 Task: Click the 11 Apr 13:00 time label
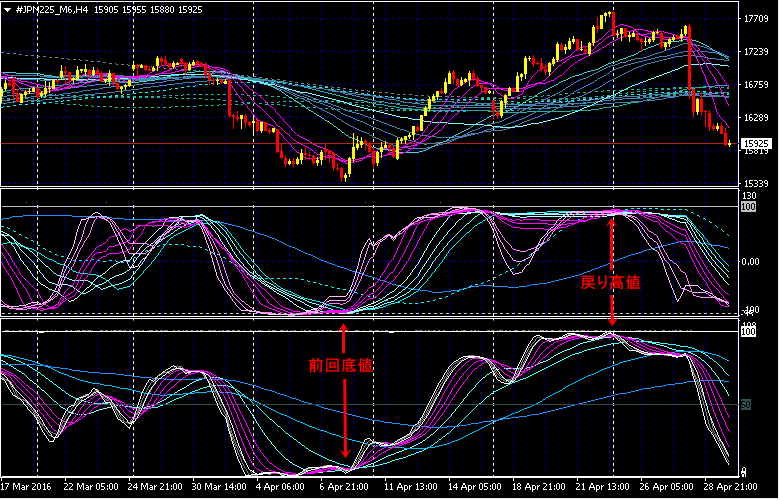point(410,486)
